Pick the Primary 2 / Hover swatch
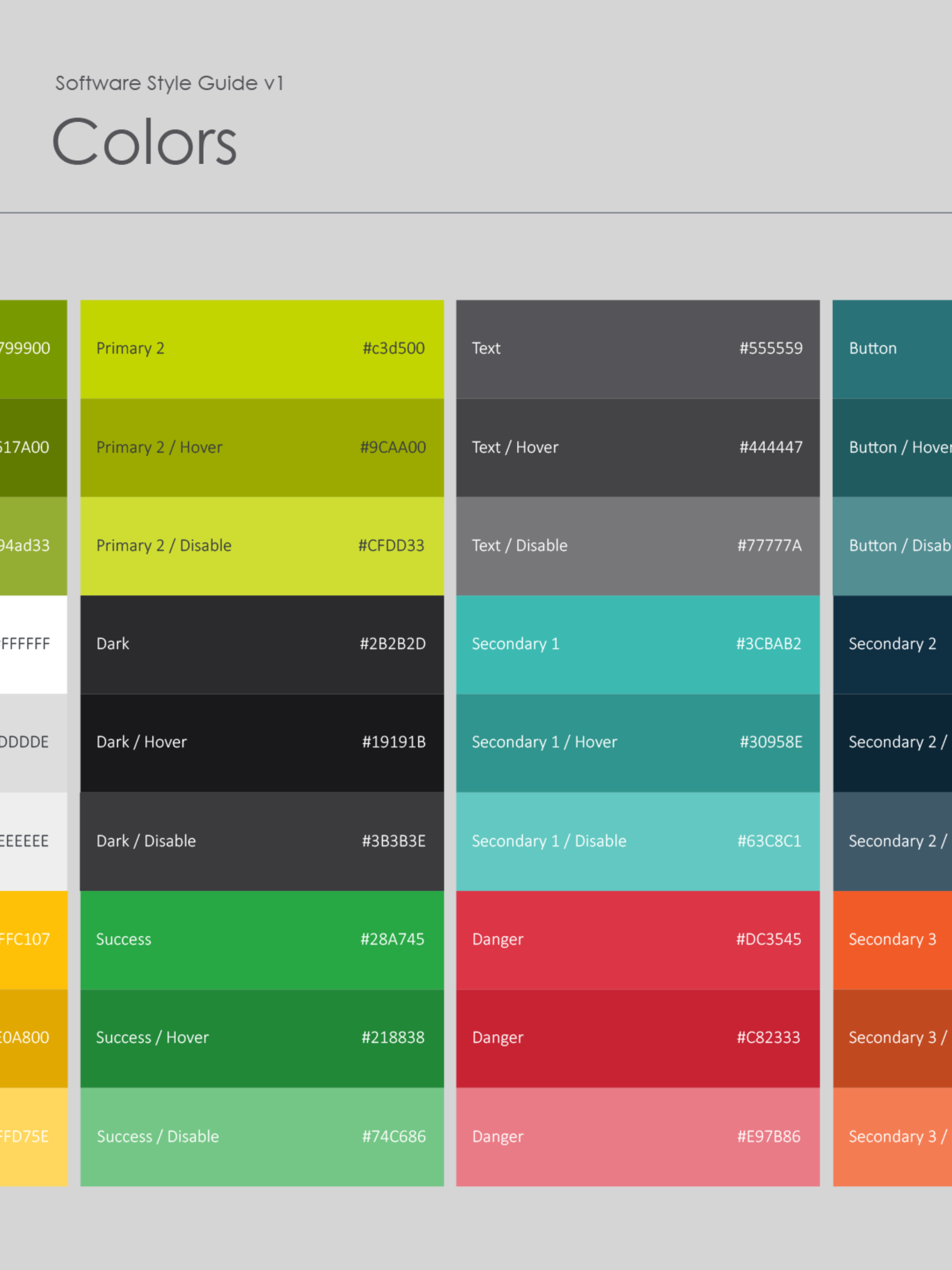 262,448
